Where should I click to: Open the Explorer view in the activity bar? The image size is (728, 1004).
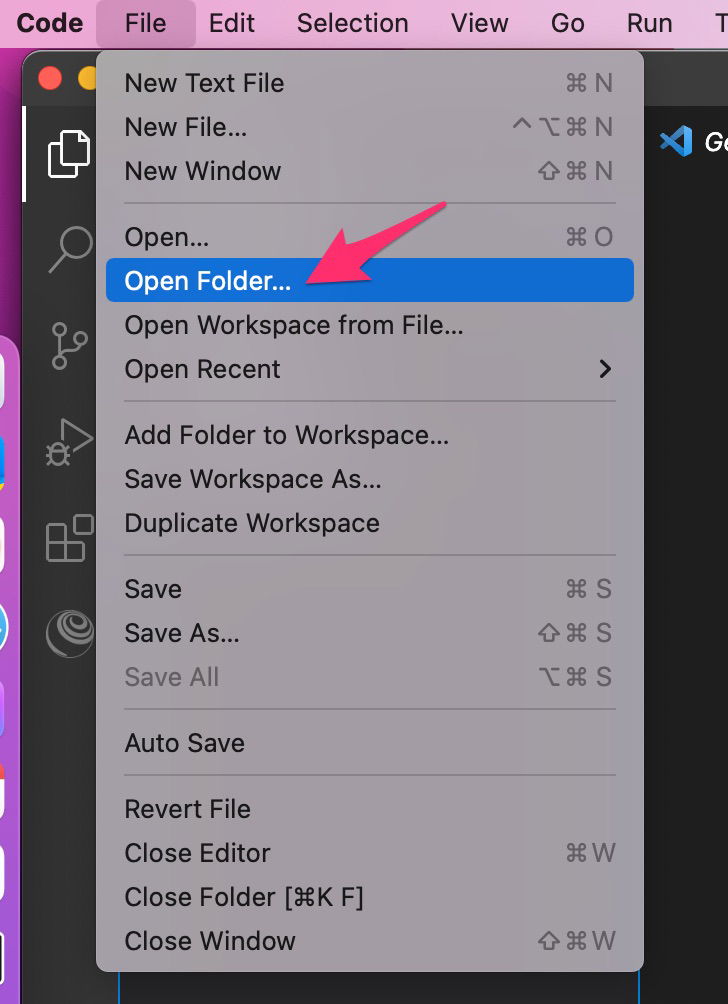click(x=69, y=154)
